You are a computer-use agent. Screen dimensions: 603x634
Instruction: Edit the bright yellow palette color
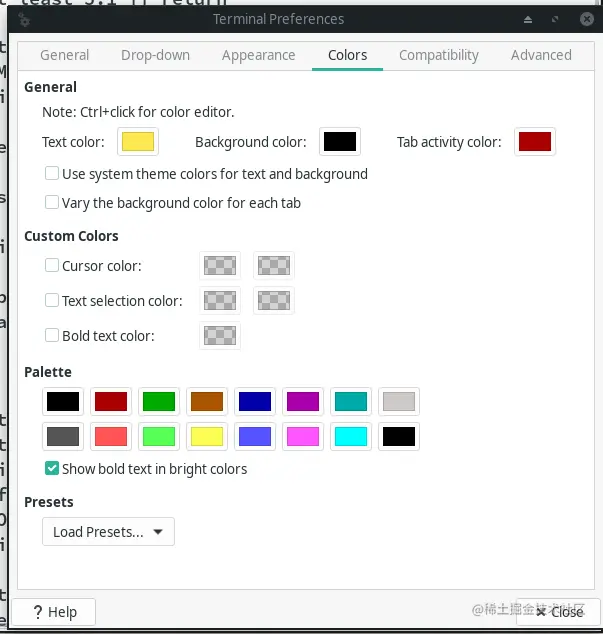tap(207, 437)
